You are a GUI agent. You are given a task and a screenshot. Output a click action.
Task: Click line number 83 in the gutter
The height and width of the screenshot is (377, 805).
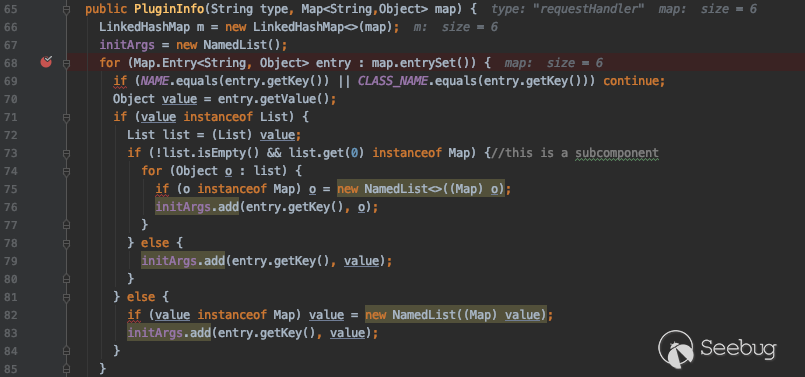10,333
